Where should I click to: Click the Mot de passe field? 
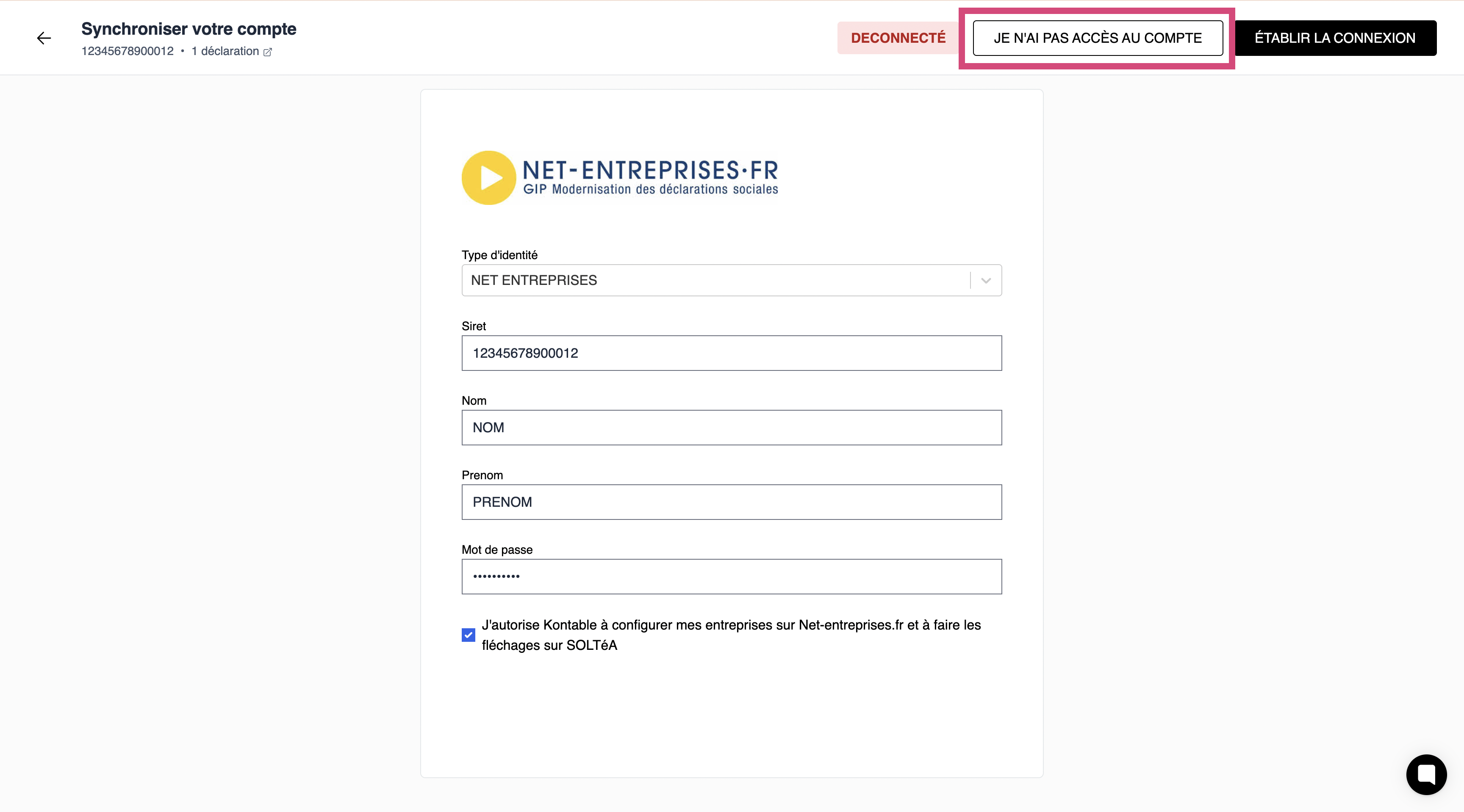pyautogui.click(x=732, y=576)
